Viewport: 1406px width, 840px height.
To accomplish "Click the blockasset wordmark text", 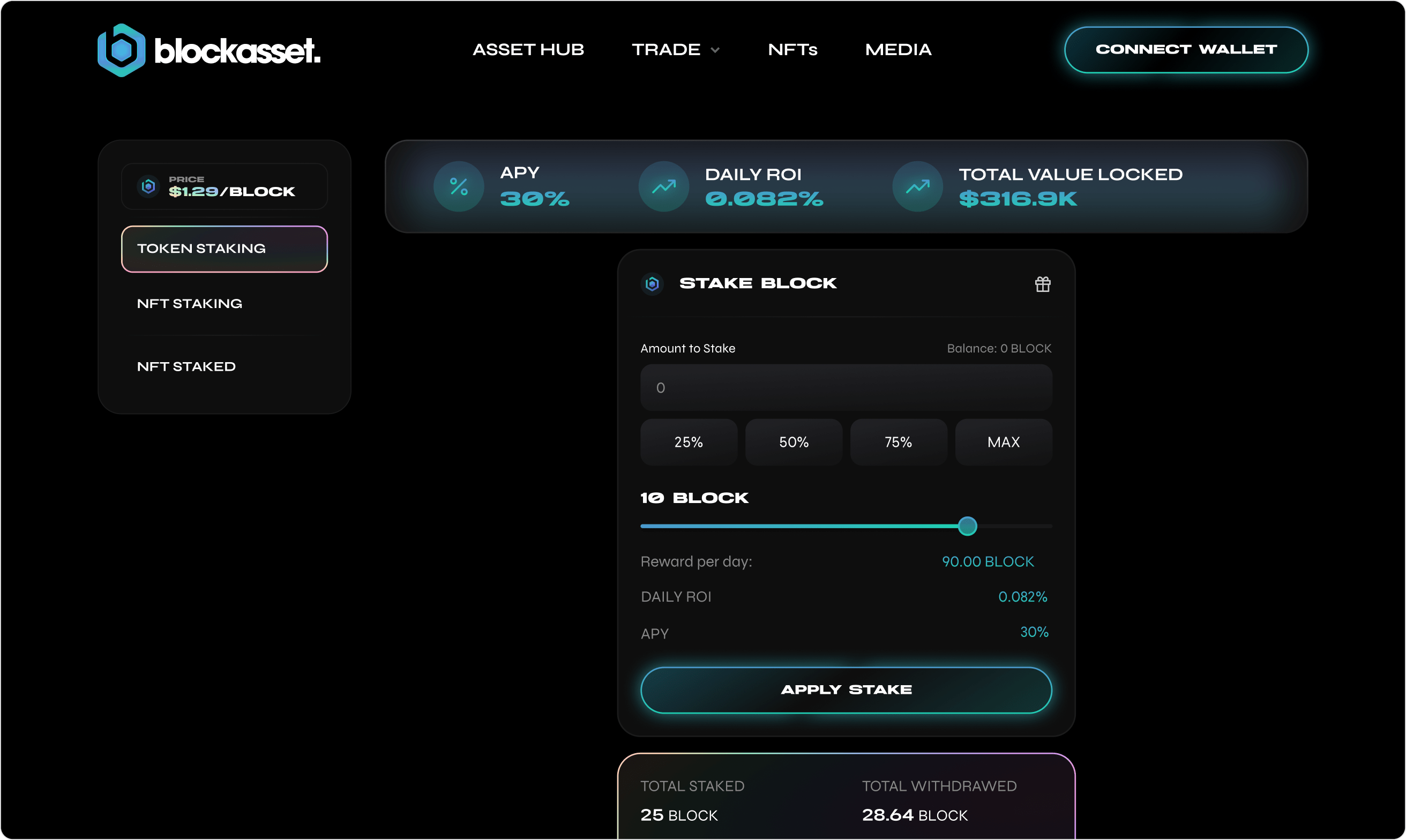I will (237, 51).
